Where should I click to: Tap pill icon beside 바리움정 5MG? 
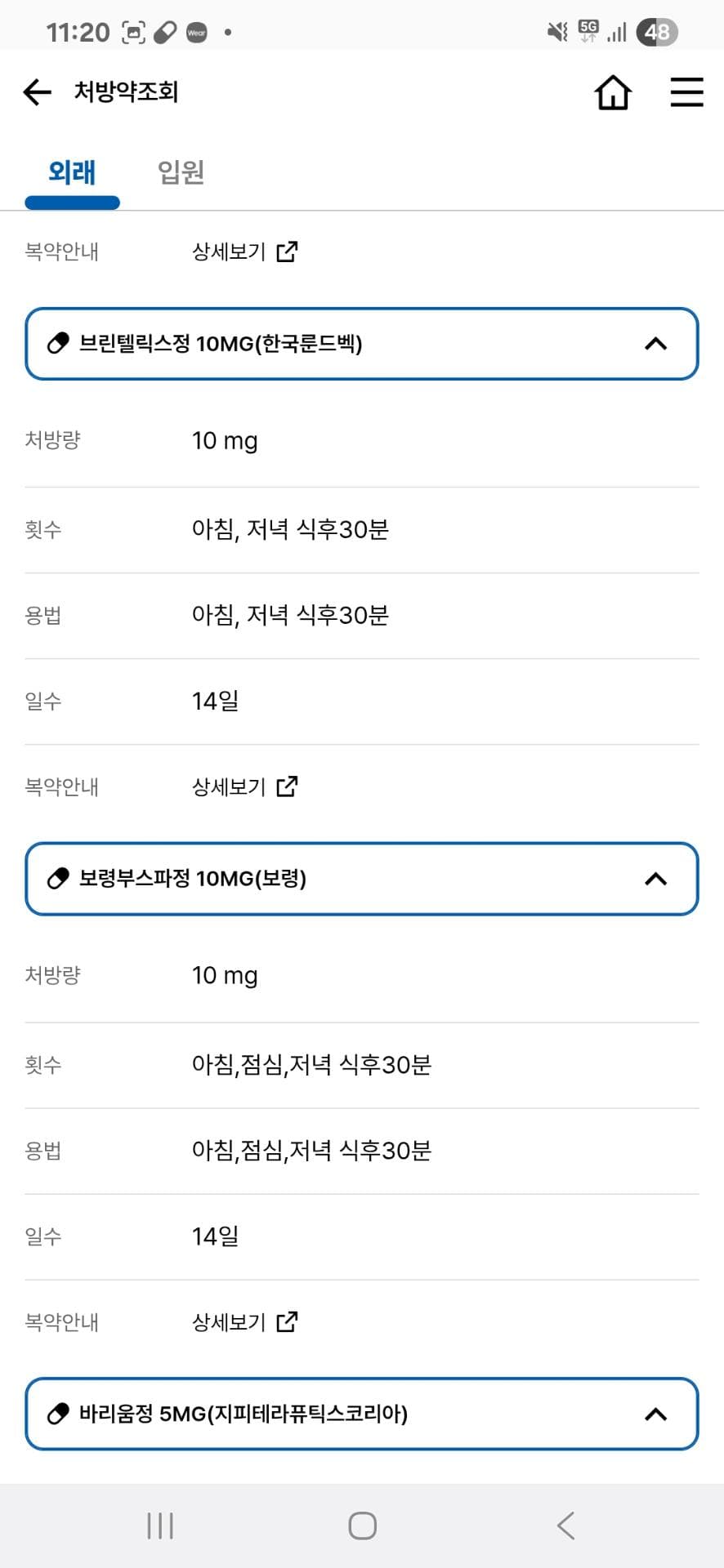click(x=58, y=1414)
